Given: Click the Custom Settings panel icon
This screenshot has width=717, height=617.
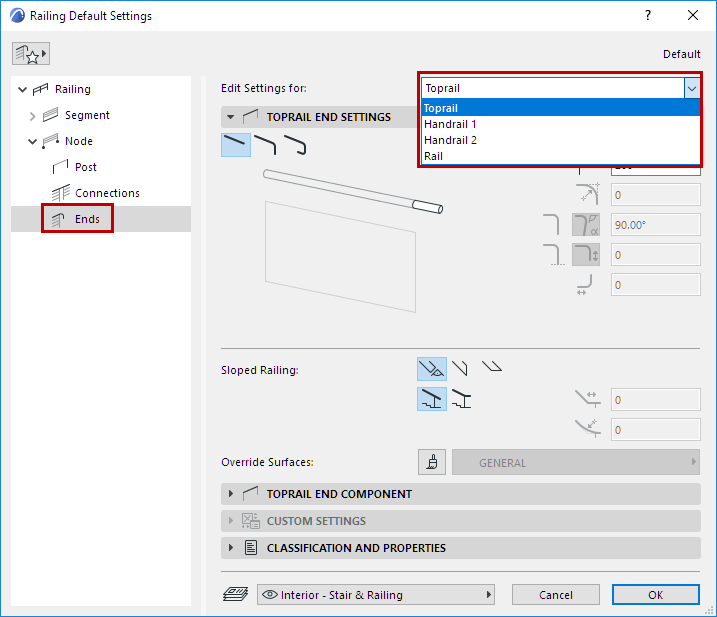Looking at the screenshot, I should click(x=251, y=520).
